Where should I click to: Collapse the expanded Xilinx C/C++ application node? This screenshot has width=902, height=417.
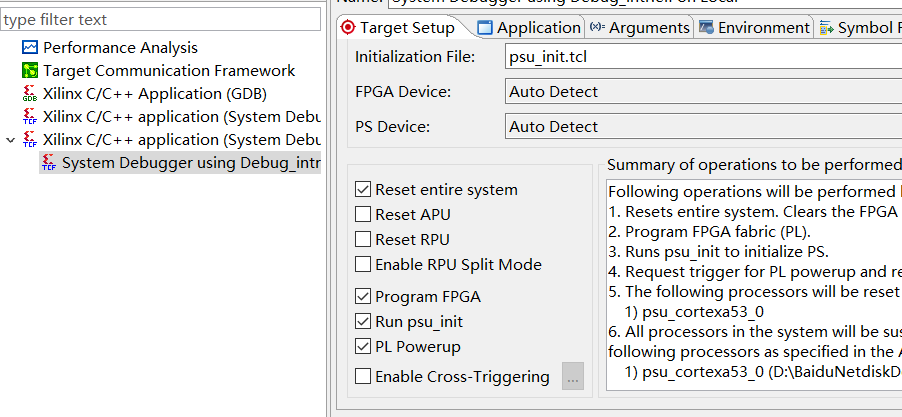[x=11, y=140]
